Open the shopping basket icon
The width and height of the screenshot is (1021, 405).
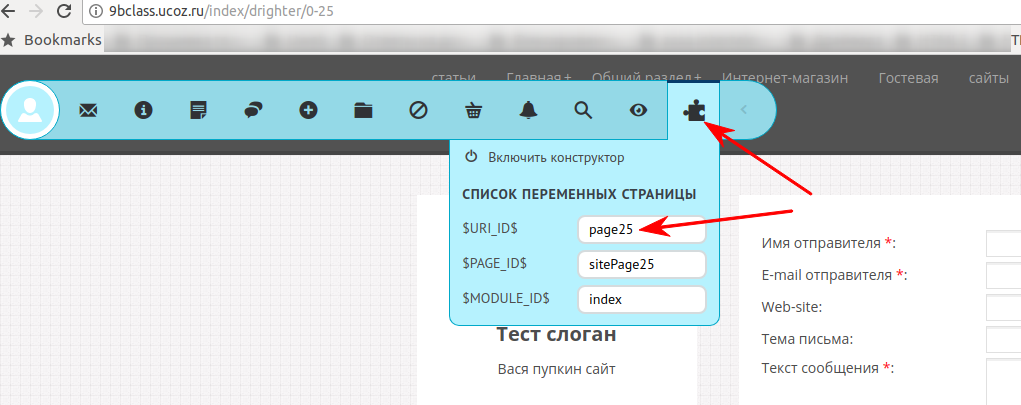(474, 111)
